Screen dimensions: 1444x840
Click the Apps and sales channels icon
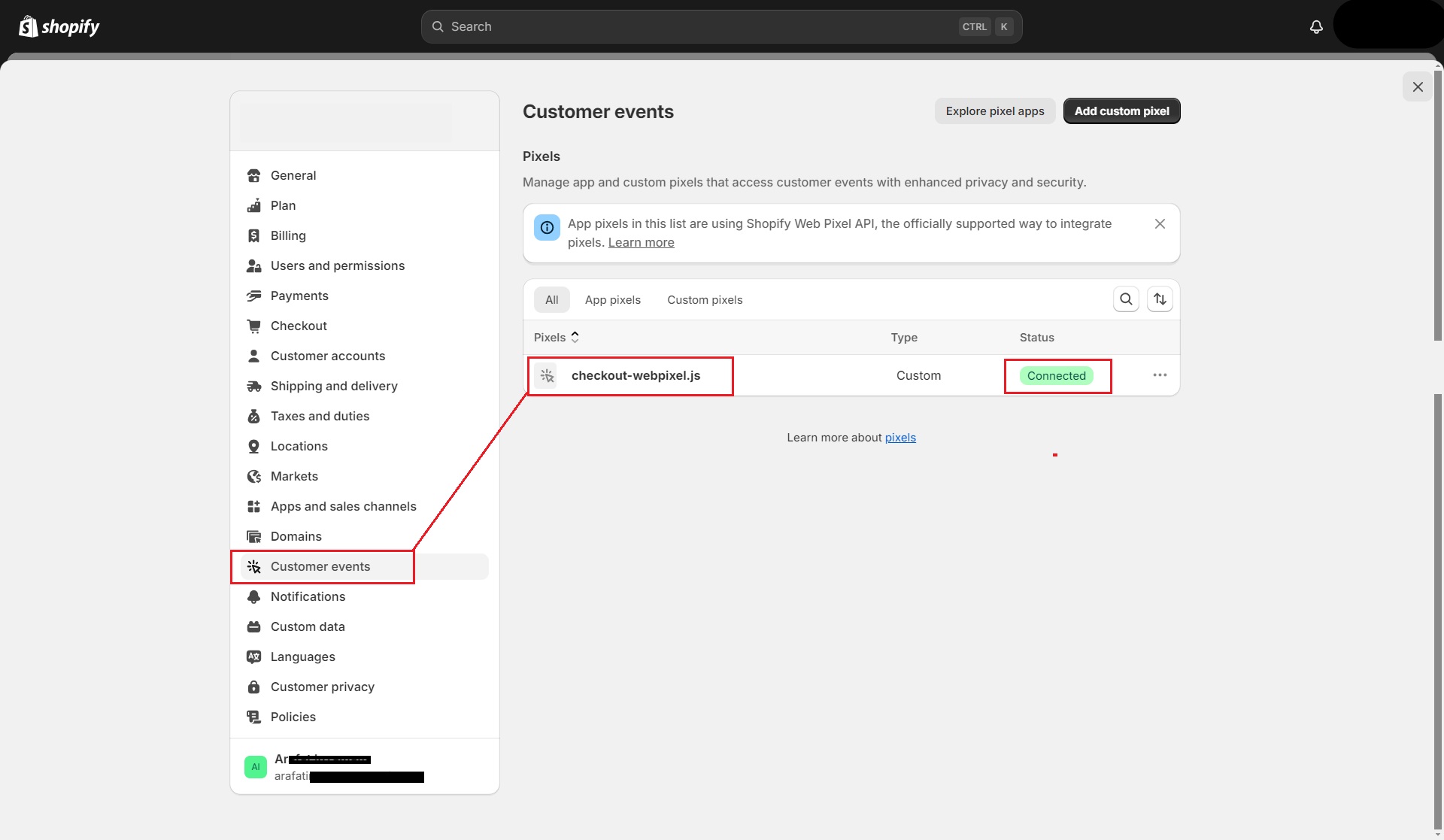(x=254, y=506)
